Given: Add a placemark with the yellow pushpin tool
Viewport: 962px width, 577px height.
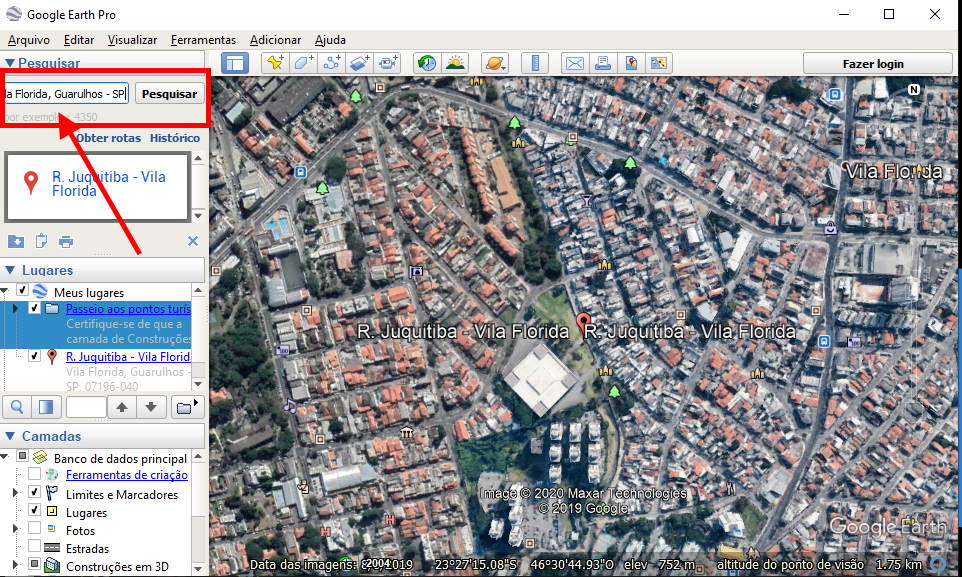Looking at the screenshot, I should tap(275, 63).
